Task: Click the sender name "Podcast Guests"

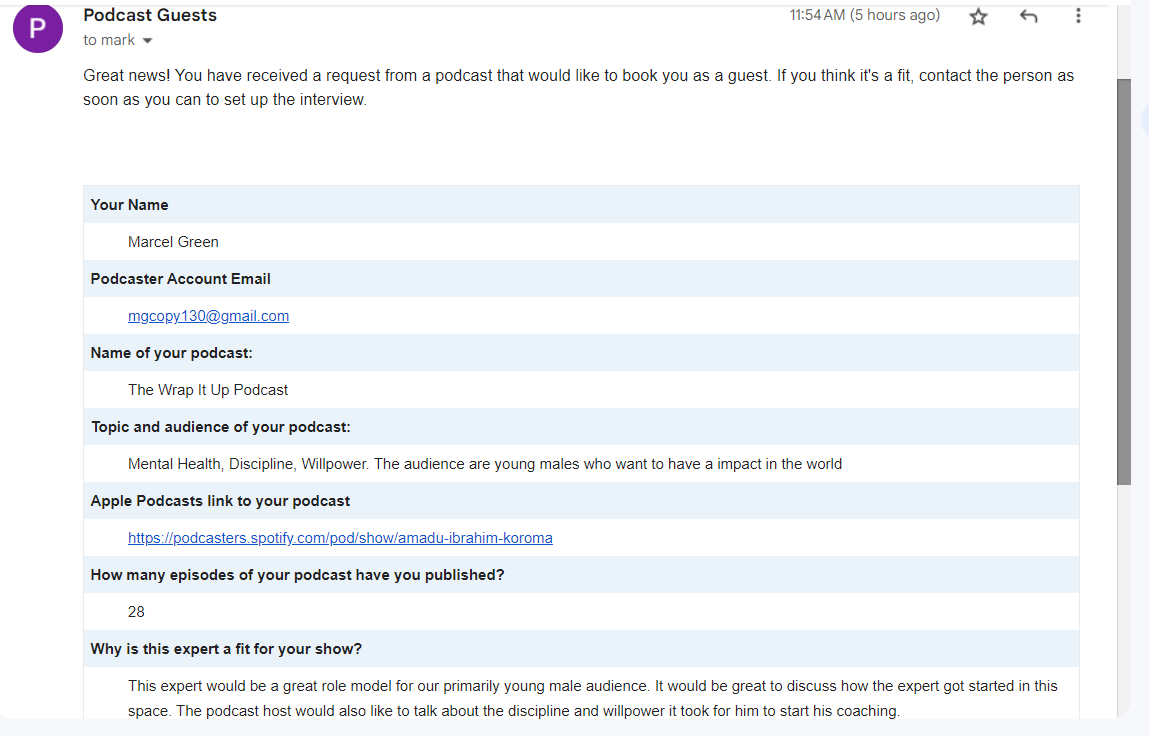Action: (x=150, y=15)
